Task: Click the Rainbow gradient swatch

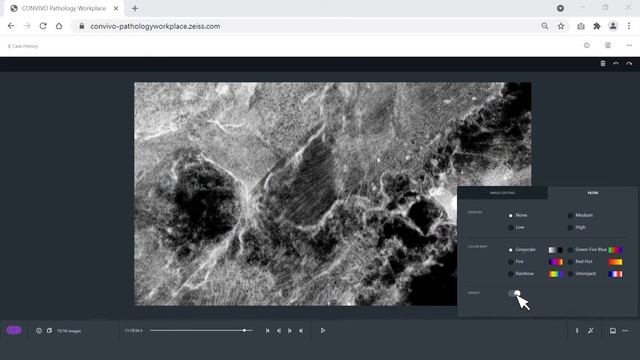Action: pos(556,274)
